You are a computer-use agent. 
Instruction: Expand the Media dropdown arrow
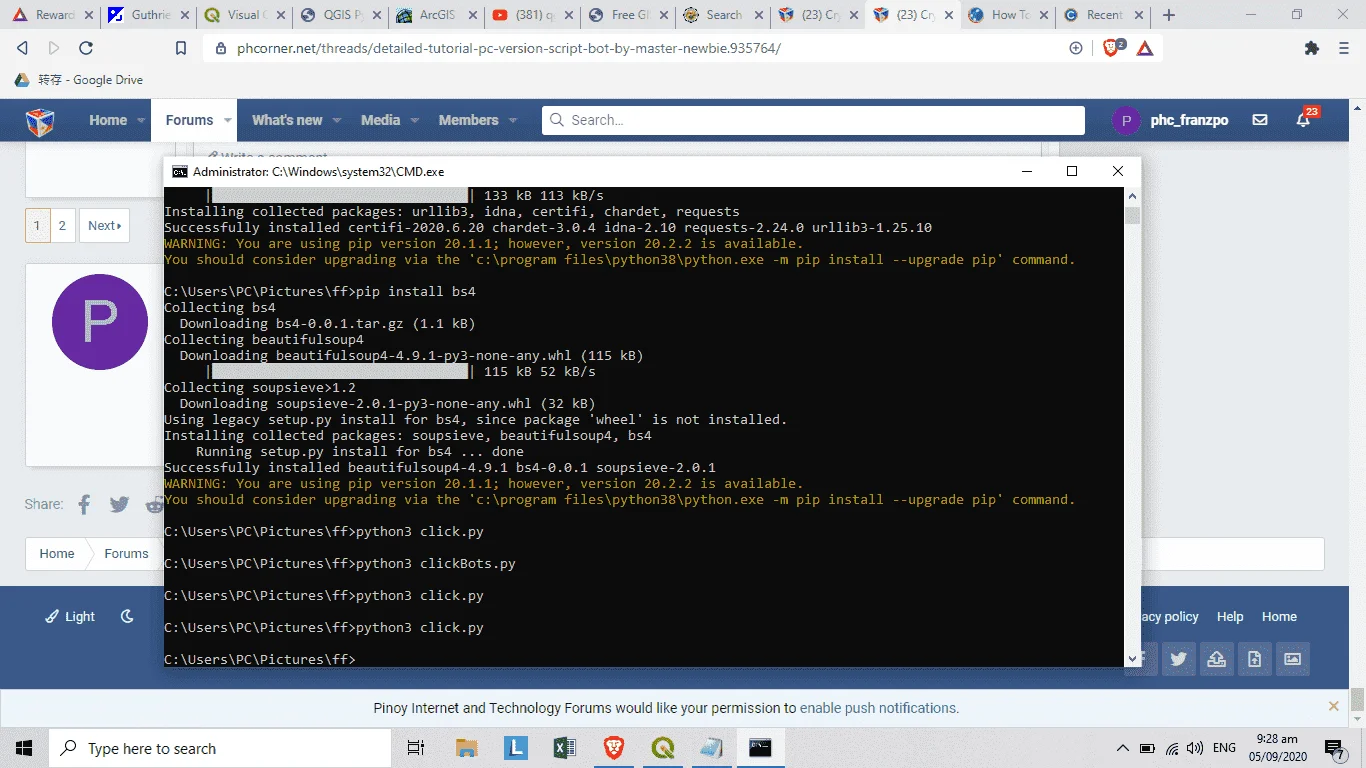pyautogui.click(x=415, y=120)
